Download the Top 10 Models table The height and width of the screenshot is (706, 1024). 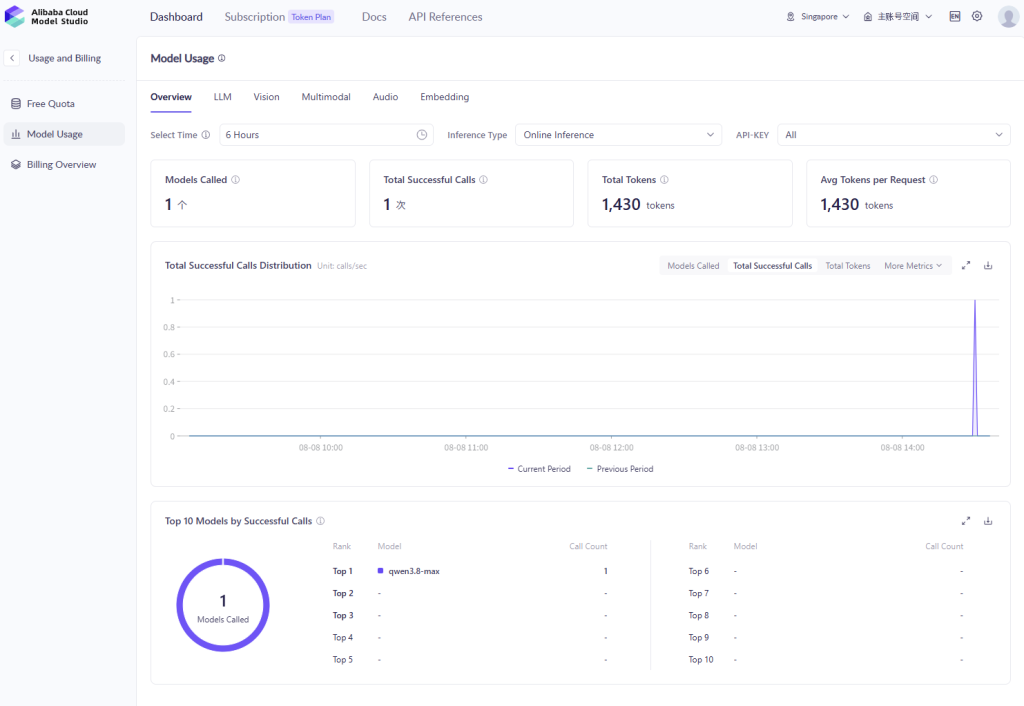pos(988,521)
